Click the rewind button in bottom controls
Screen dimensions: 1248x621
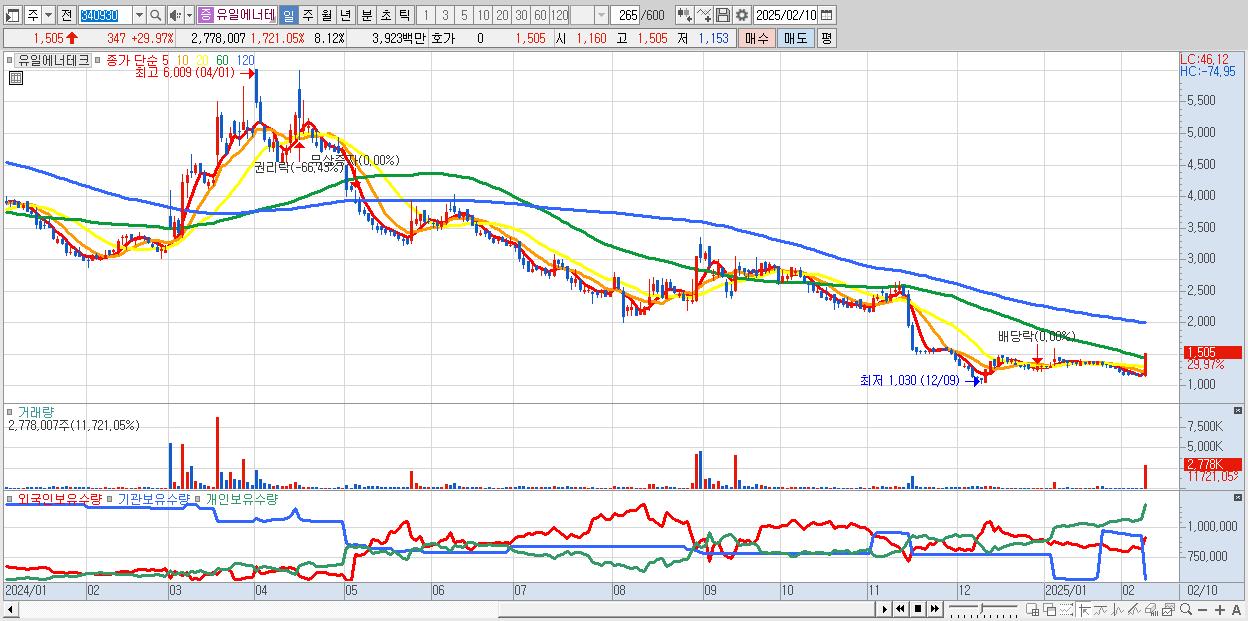point(900,609)
